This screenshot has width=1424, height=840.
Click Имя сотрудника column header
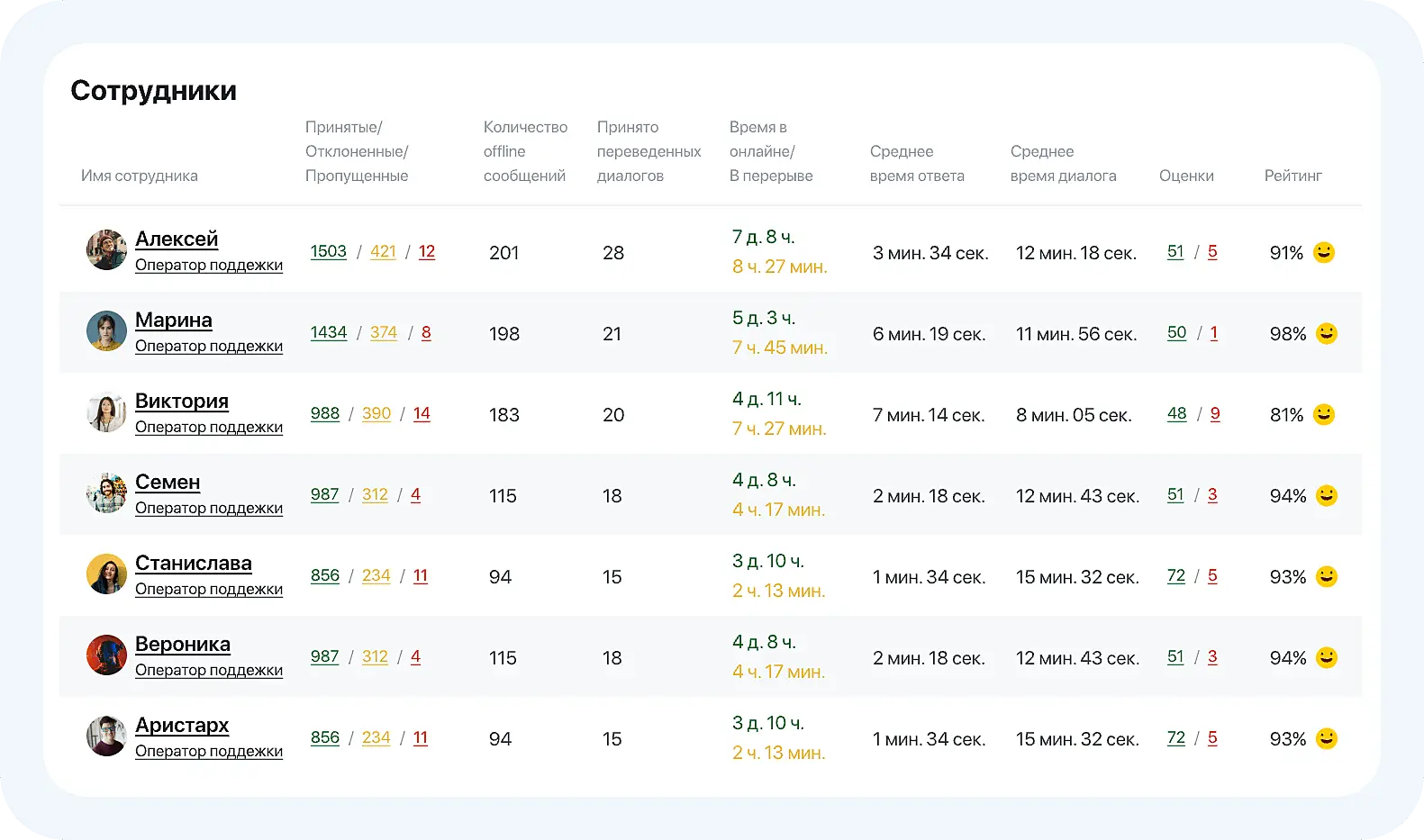tap(140, 176)
